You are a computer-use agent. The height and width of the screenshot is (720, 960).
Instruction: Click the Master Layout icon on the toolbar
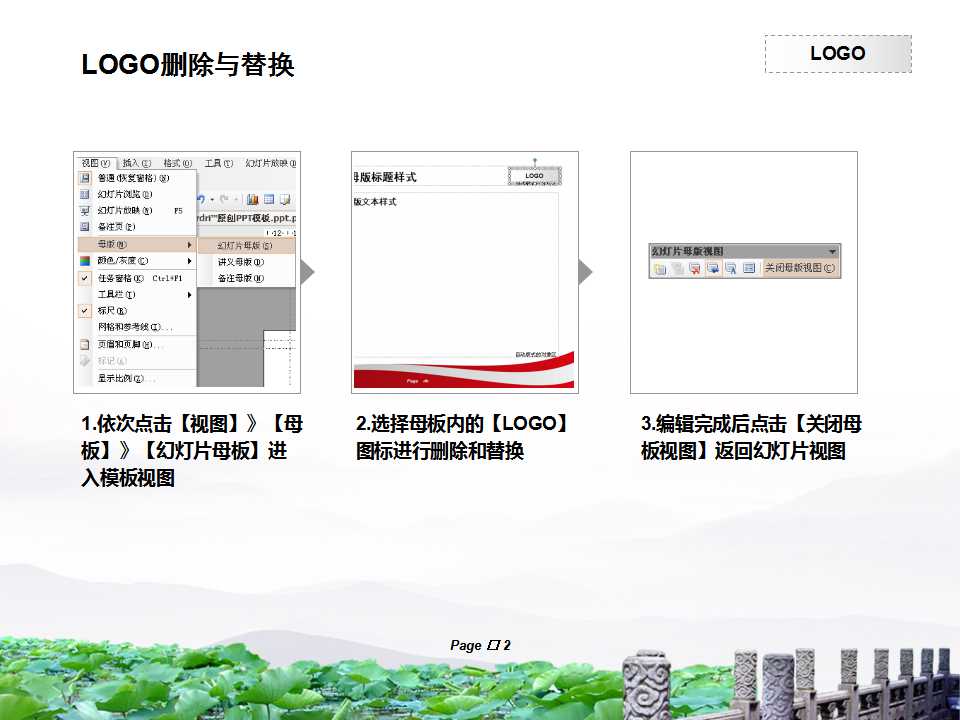[751, 268]
